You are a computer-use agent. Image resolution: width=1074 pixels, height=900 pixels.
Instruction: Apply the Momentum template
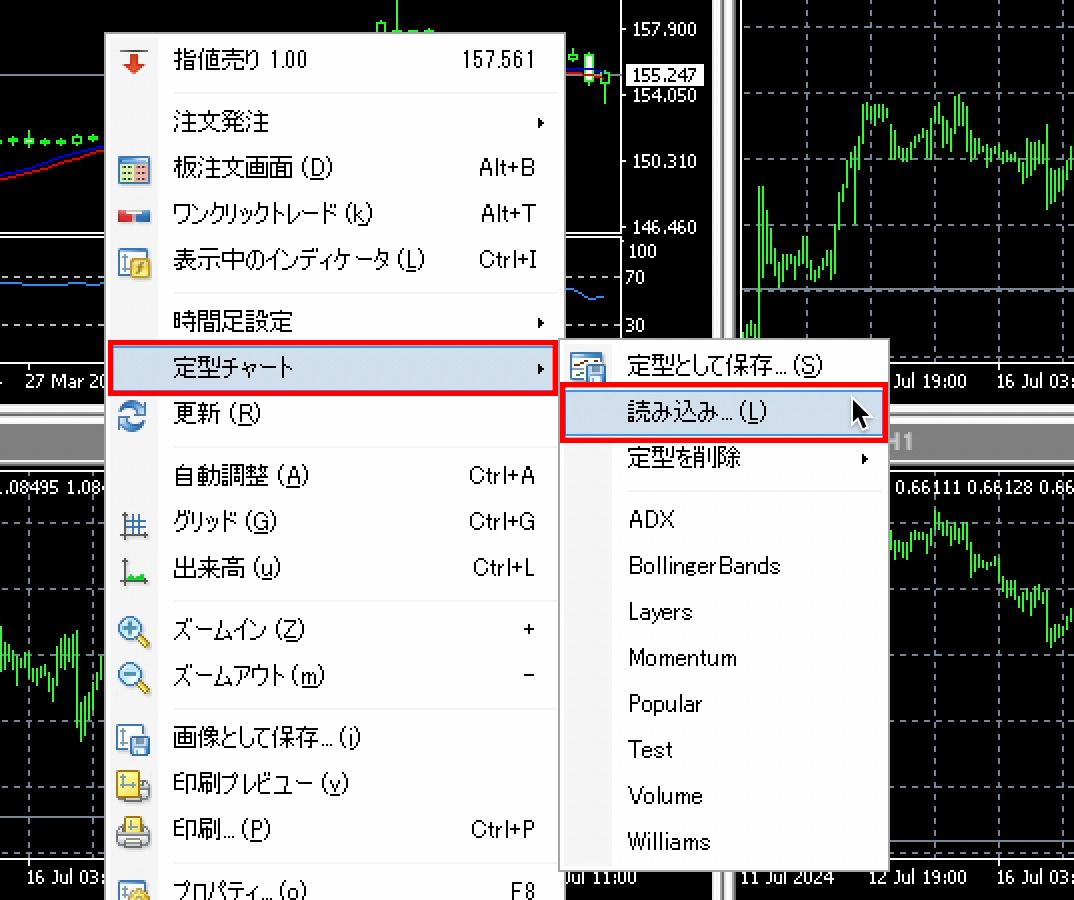[682, 658]
